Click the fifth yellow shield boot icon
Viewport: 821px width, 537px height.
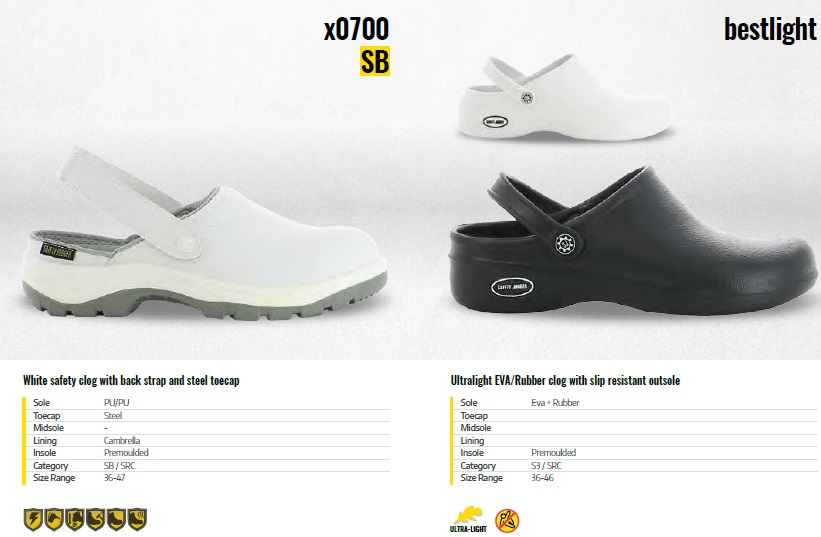click(x=116, y=520)
